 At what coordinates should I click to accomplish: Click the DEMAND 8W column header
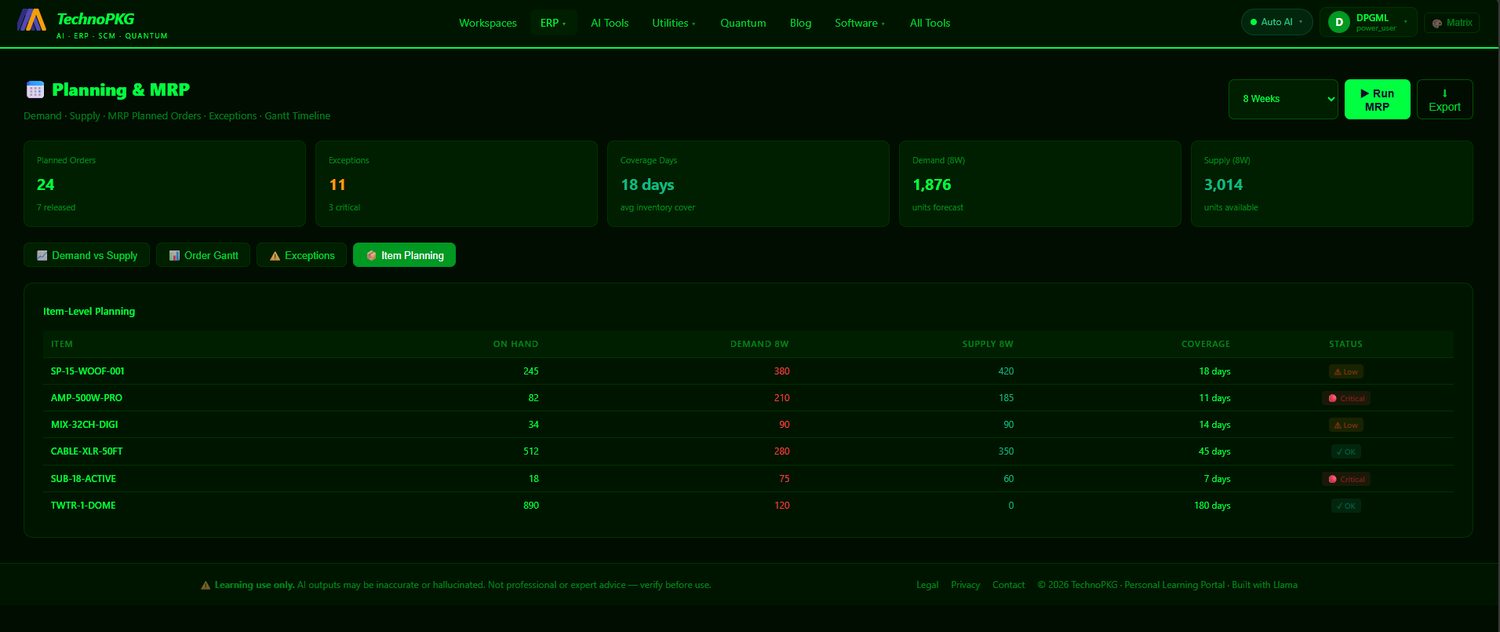pos(760,344)
